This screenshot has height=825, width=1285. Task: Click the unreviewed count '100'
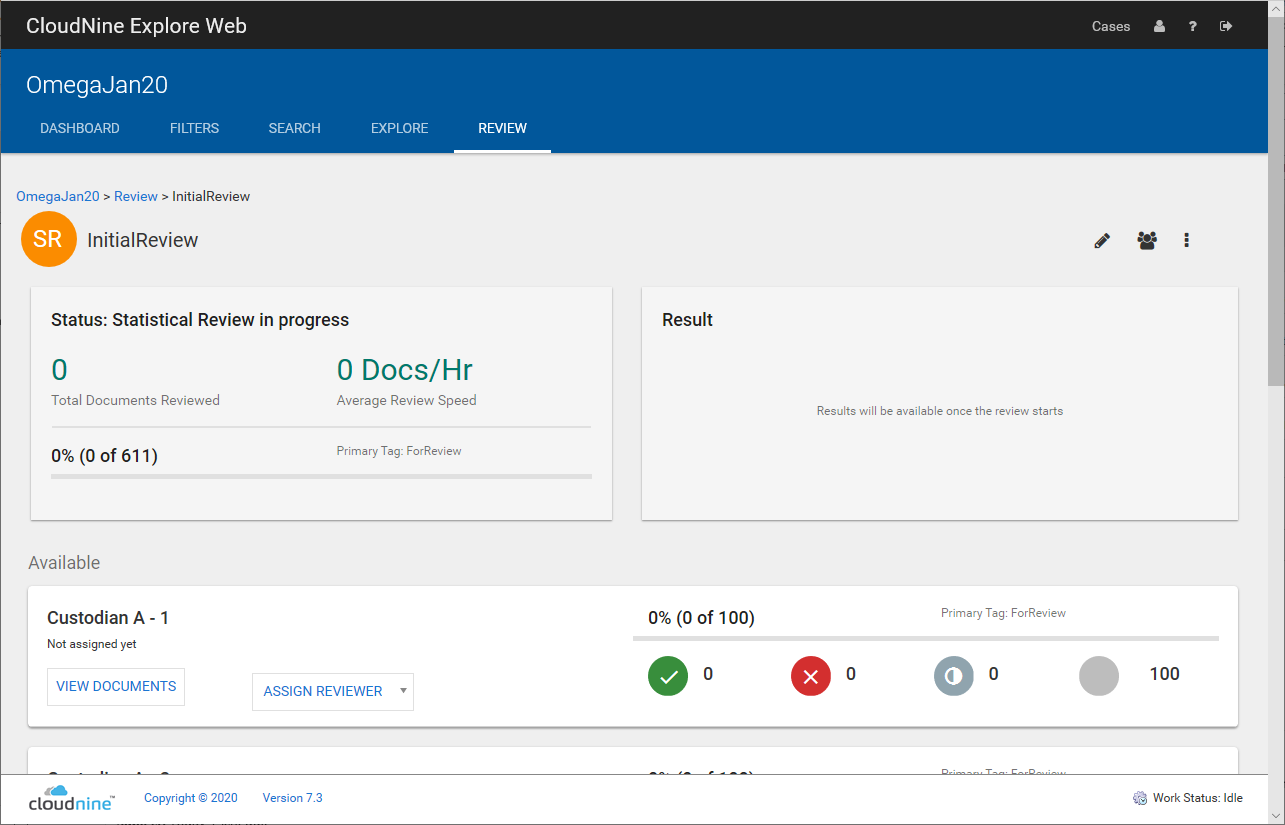1165,674
